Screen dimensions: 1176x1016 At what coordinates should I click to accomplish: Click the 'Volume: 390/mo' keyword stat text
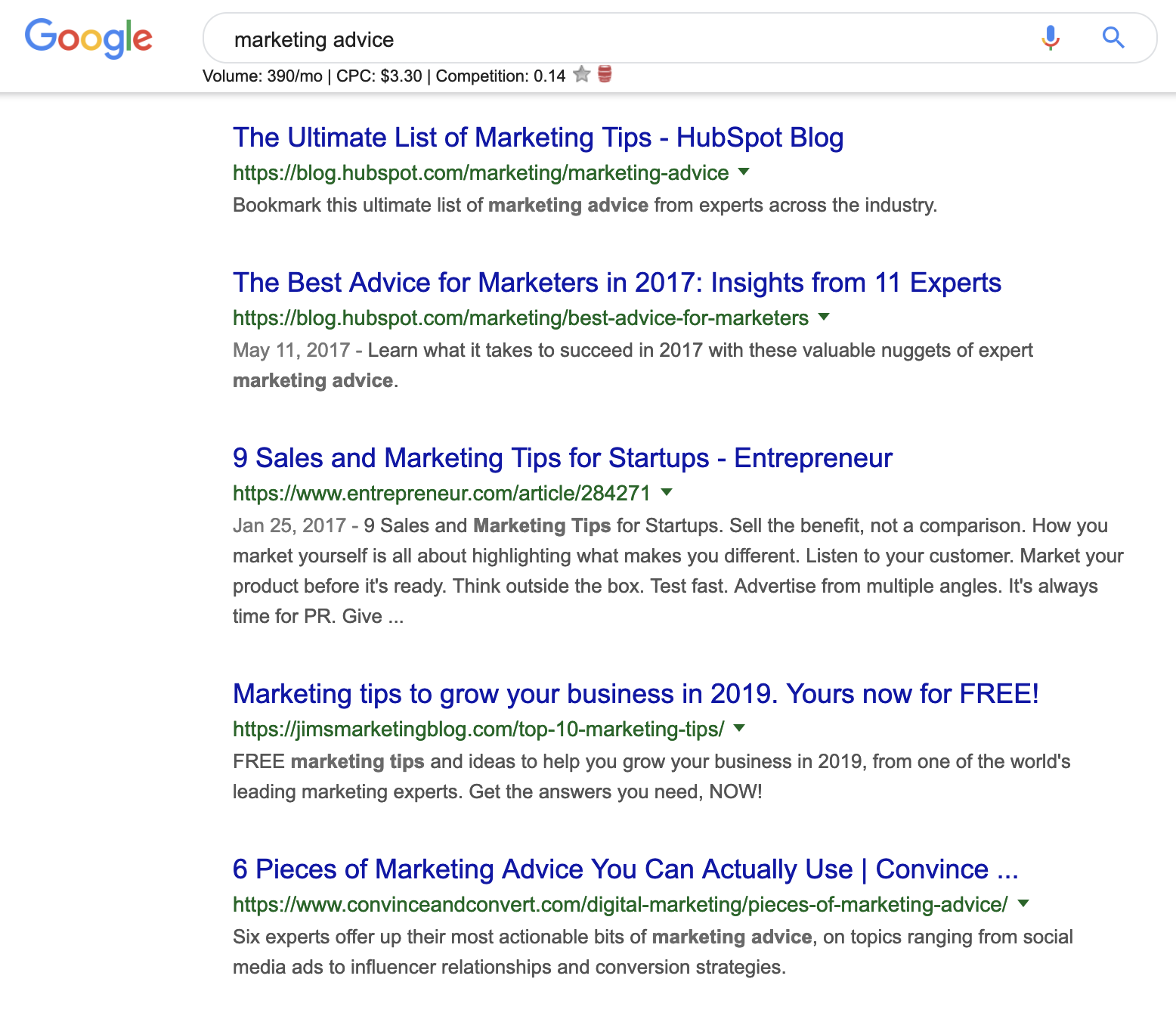coord(262,76)
